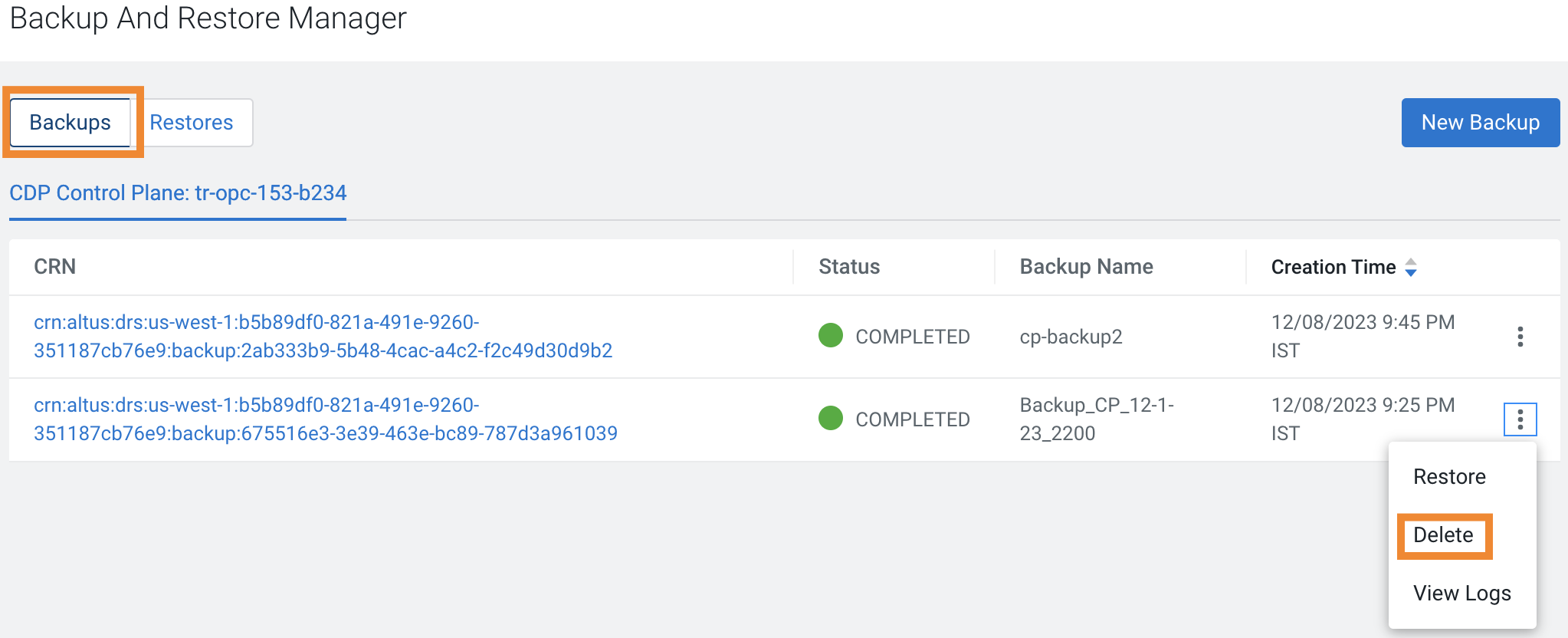The width and height of the screenshot is (1568, 638).
Task: Close the kebab menu for Backup_CP_12-1-23_2200
Action: (1520, 419)
